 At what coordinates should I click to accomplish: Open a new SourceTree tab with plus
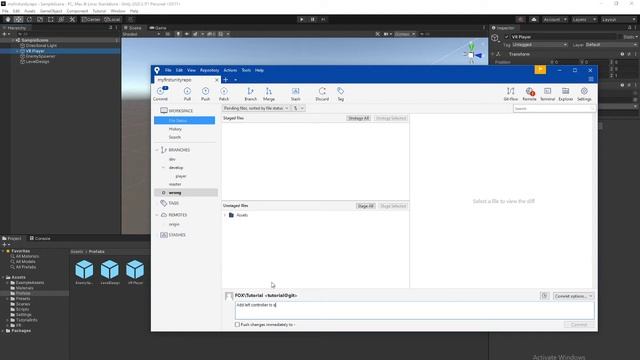pyautogui.click(x=226, y=80)
